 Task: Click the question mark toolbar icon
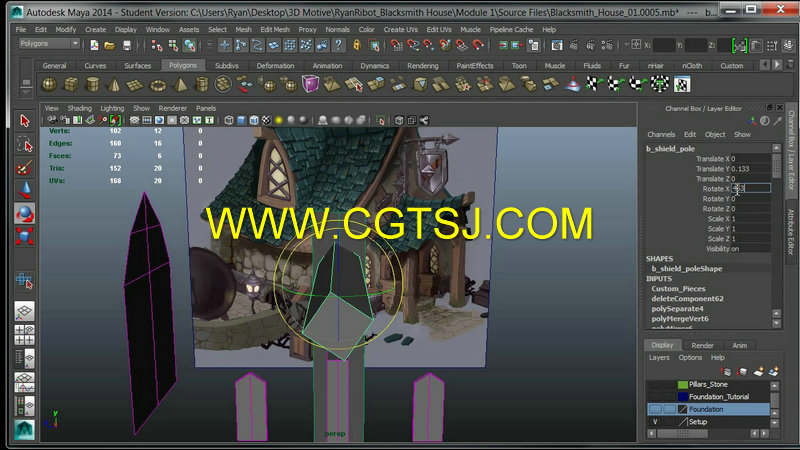click(x=338, y=45)
